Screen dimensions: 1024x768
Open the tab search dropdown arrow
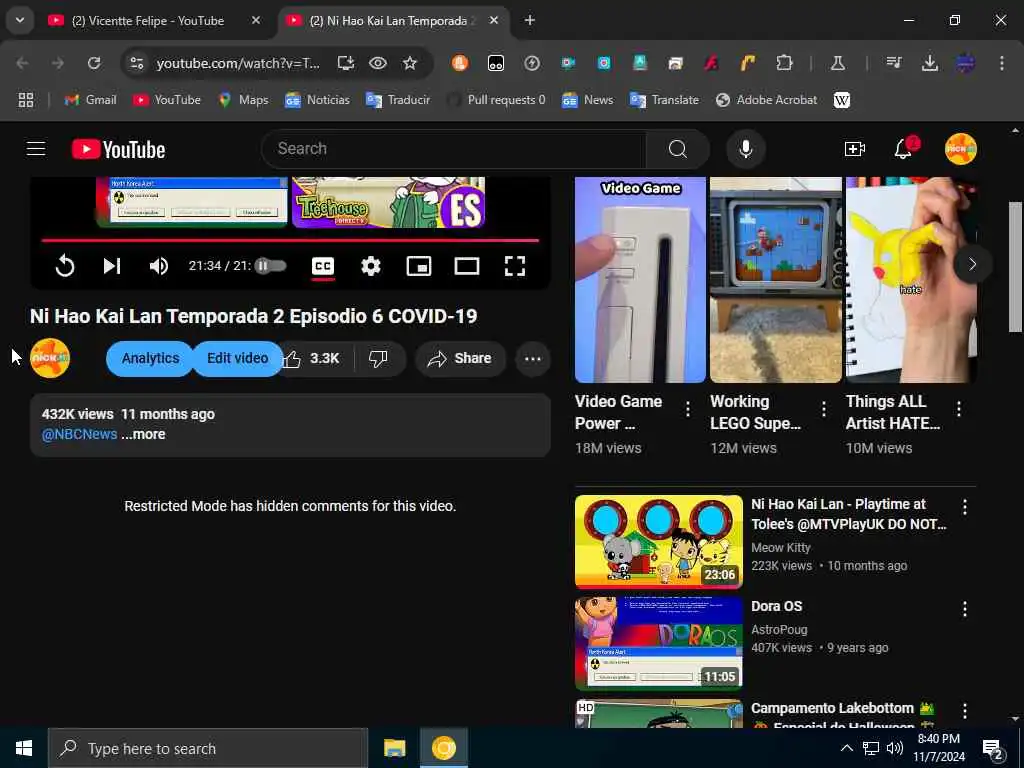click(20, 20)
